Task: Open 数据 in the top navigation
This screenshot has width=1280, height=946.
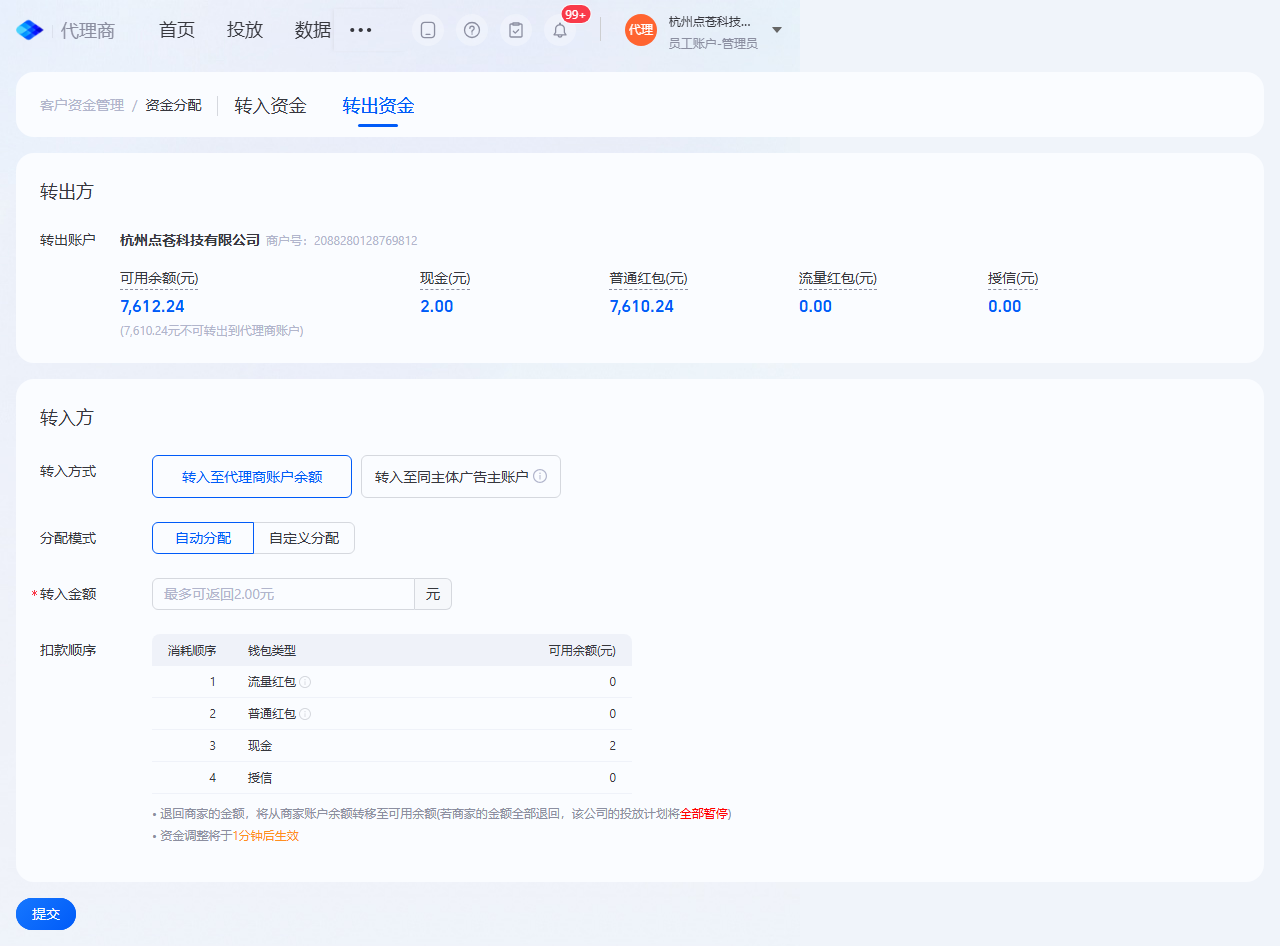Action: pos(313,30)
